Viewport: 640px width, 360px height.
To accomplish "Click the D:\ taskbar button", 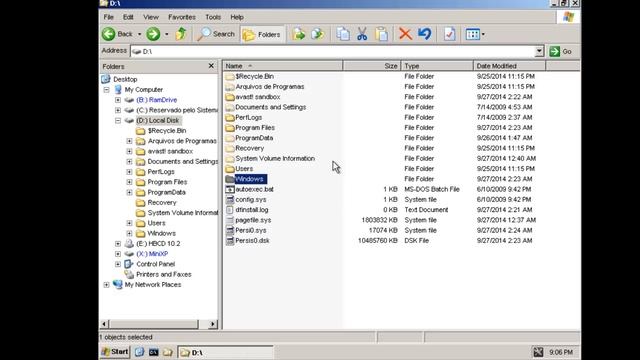I will click(x=225, y=352).
